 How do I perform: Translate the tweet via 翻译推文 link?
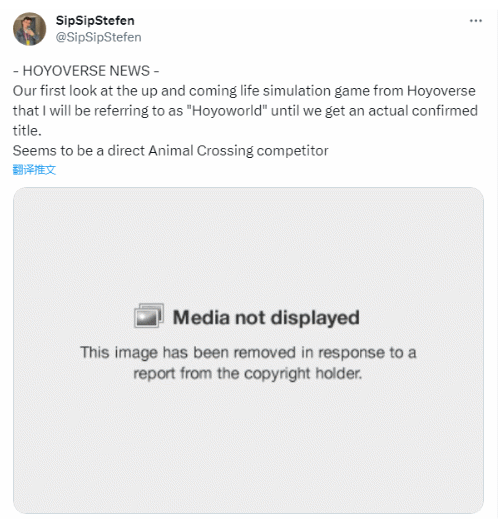click(x=34, y=170)
